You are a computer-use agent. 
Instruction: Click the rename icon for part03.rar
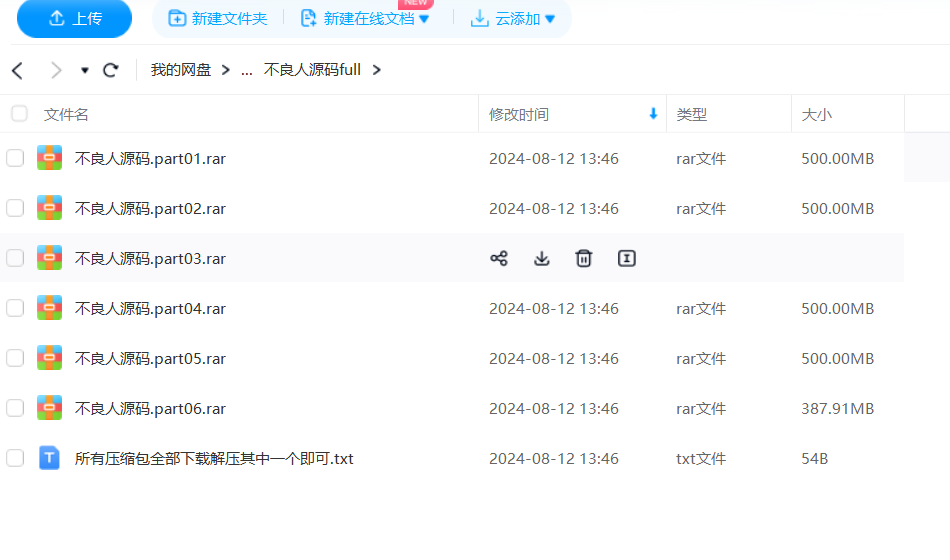pos(627,258)
